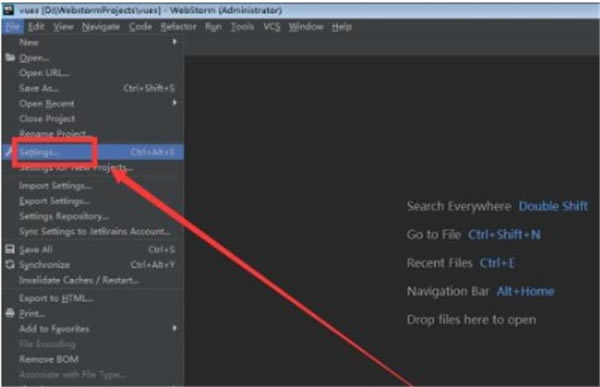
Task: Open the VCS menu
Action: [272, 27]
